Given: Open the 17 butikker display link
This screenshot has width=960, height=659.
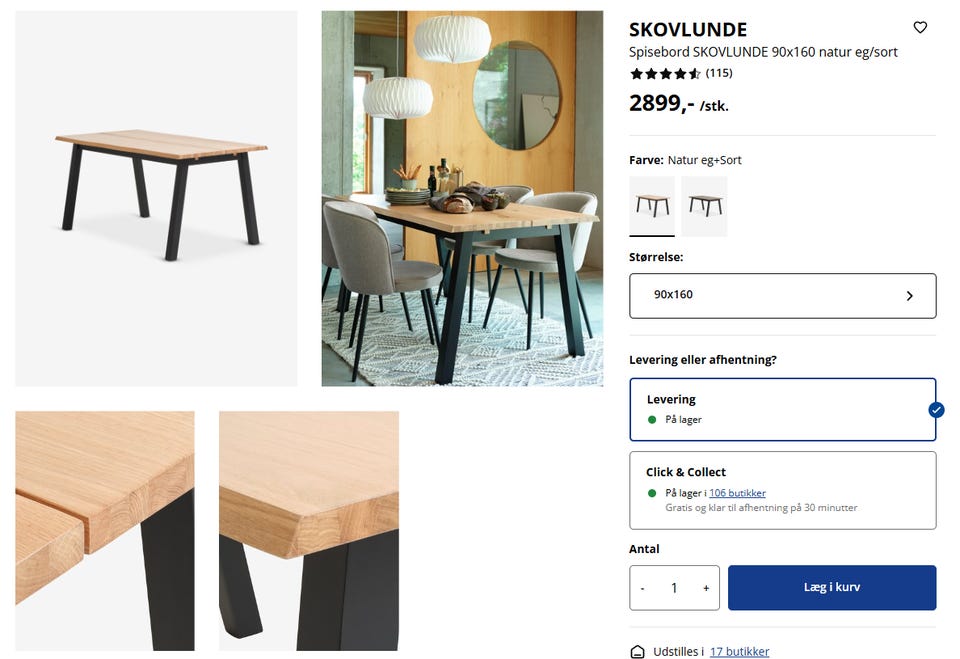Looking at the screenshot, I should tap(739, 652).
